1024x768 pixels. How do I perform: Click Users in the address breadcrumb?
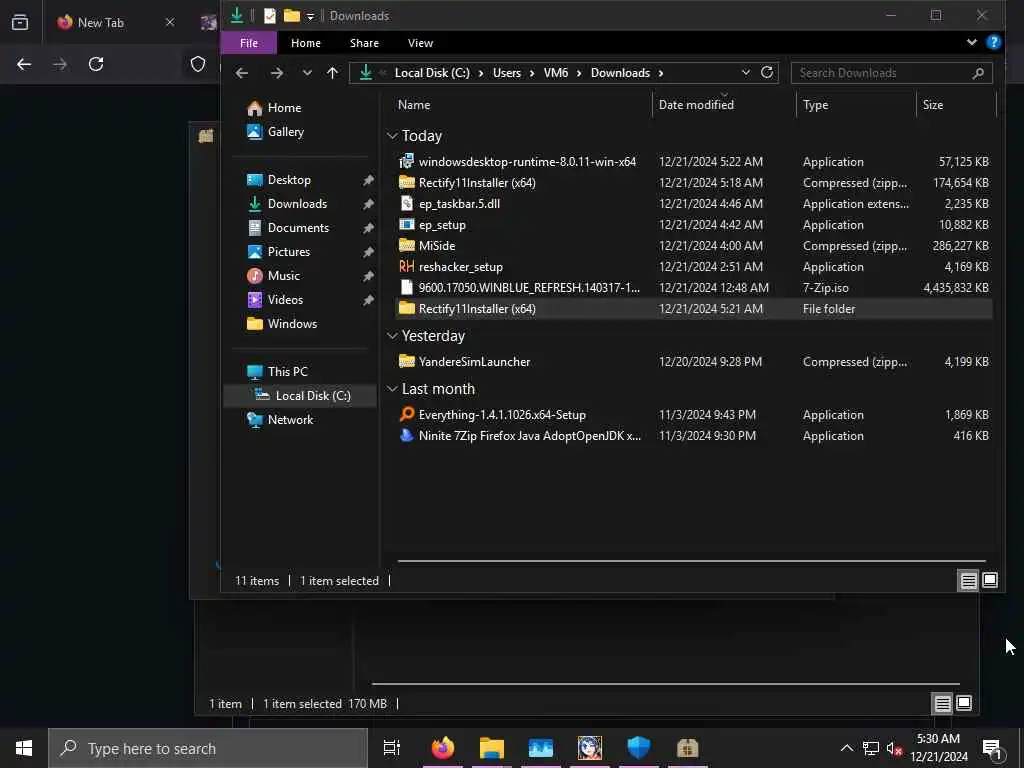(507, 73)
